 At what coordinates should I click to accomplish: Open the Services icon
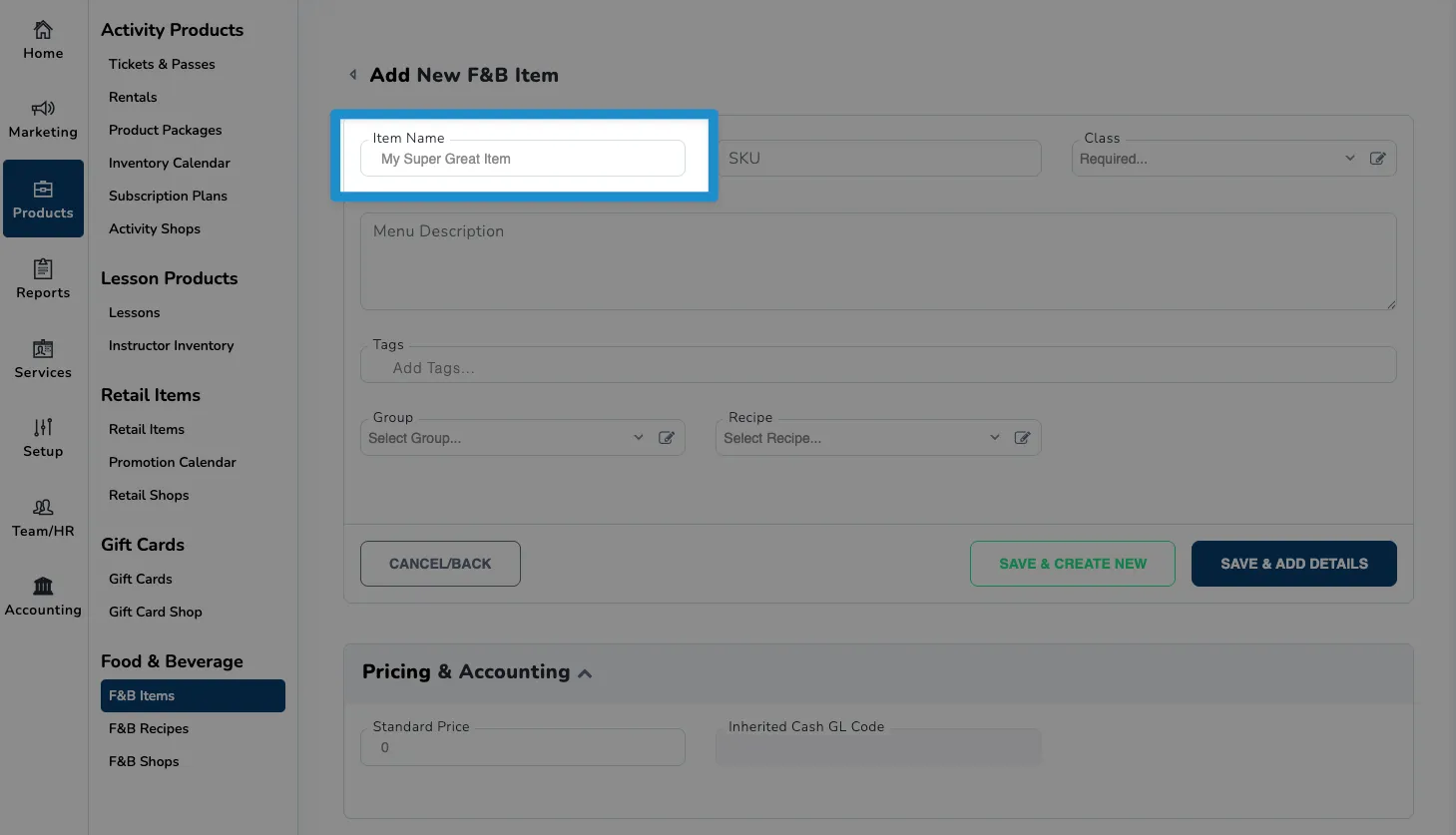coord(43,348)
